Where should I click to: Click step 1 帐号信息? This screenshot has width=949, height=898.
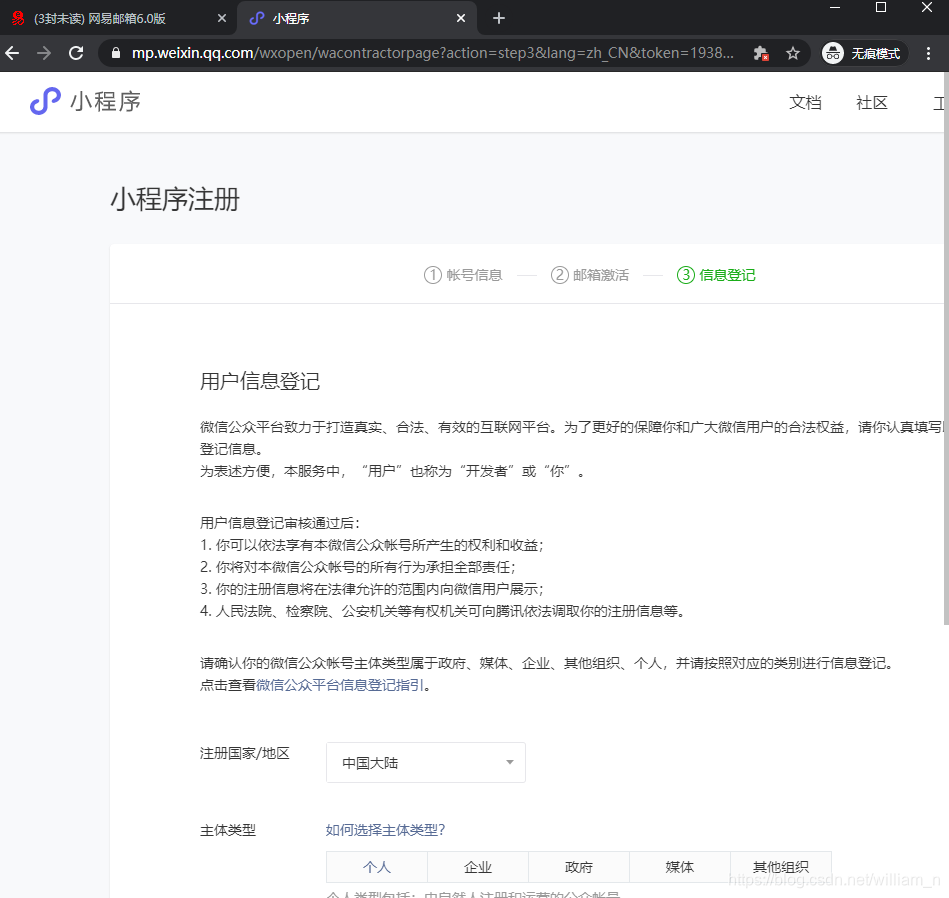click(463, 275)
